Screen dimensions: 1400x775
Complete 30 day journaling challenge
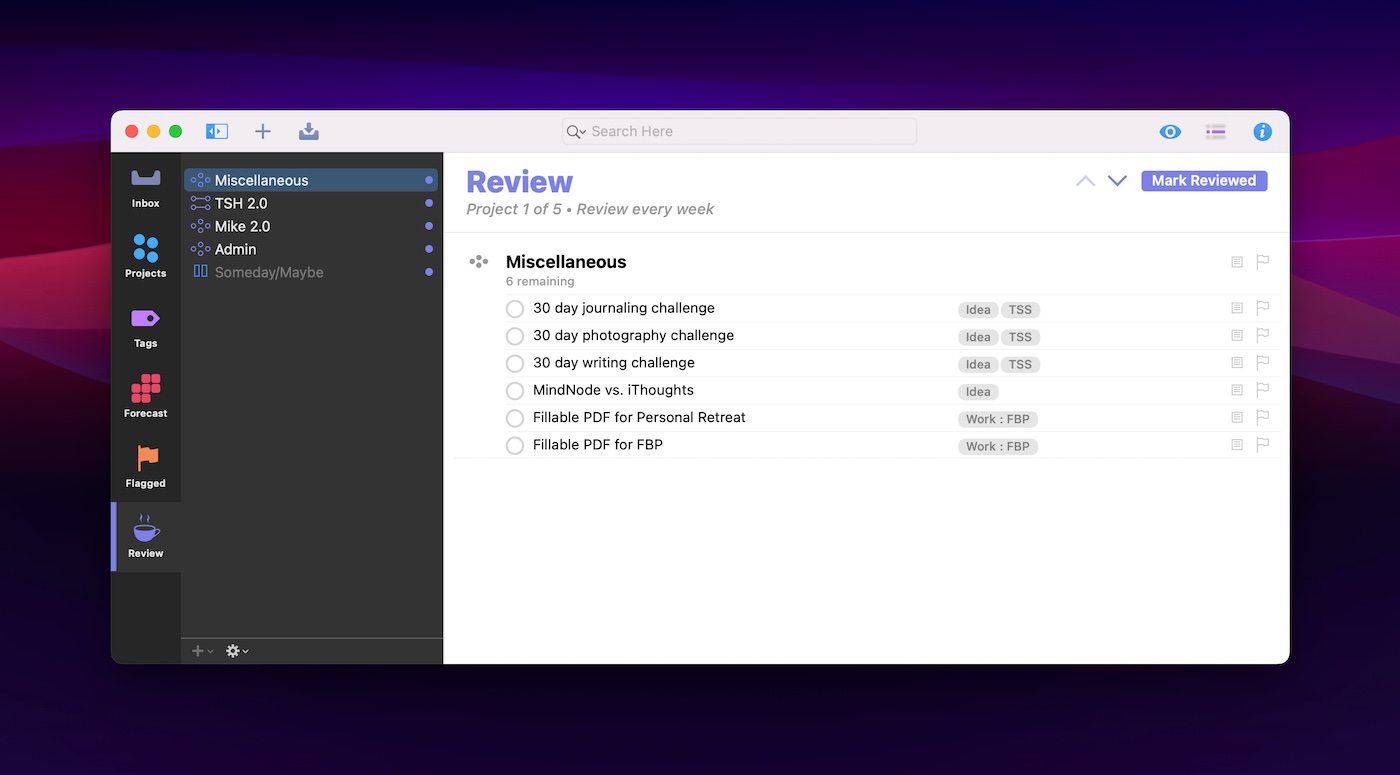pos(515,309)
